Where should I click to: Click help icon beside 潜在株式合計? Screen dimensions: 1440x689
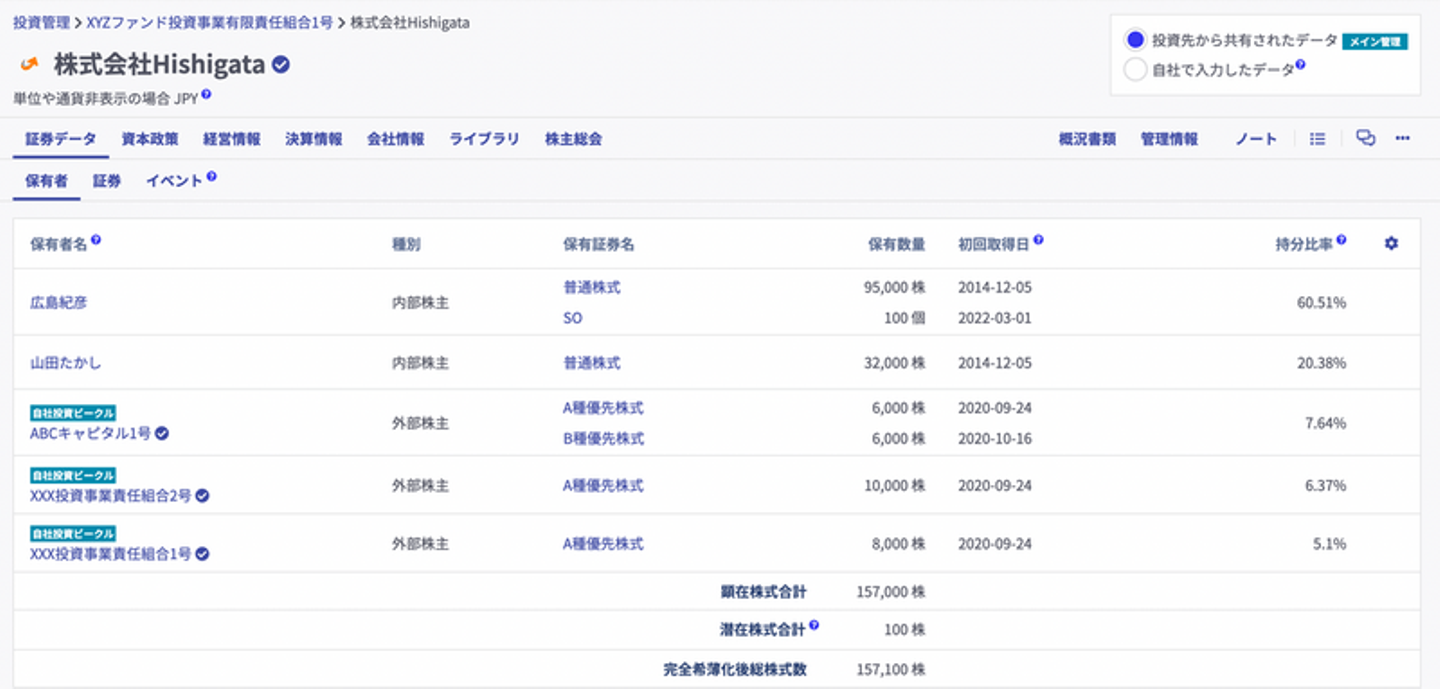[x=814, y=626]
